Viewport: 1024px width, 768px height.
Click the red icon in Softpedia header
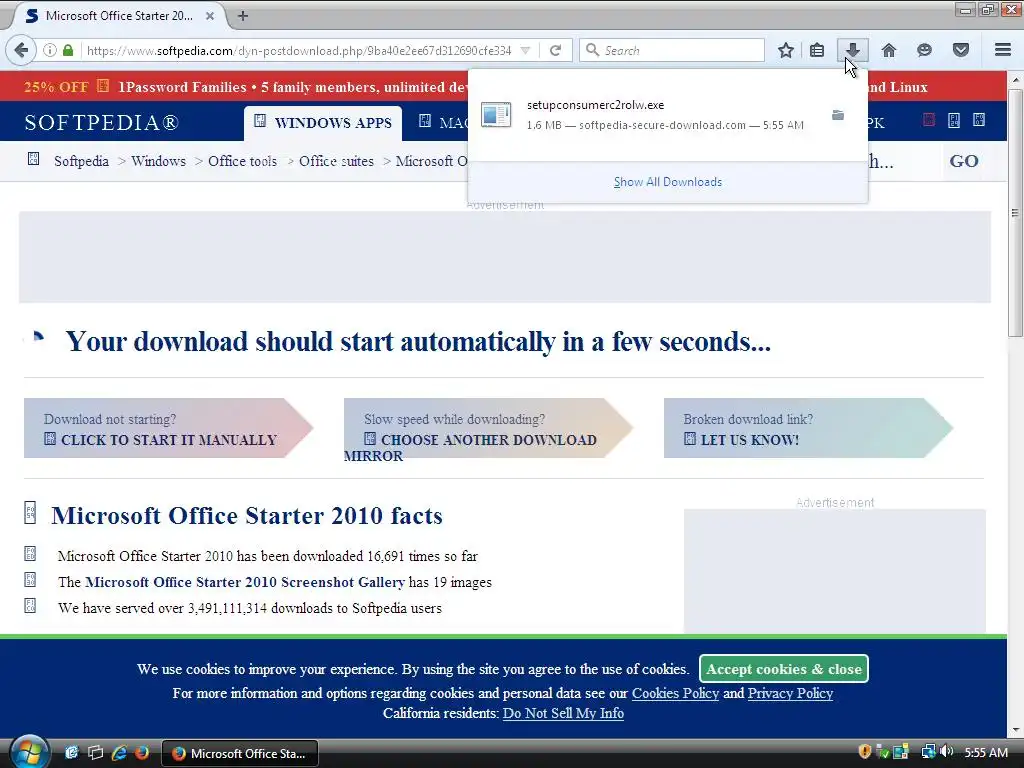[929, 120]
